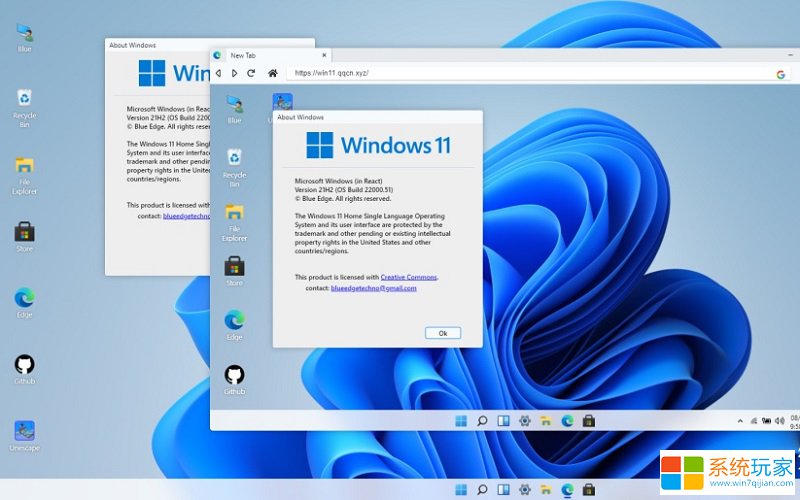Click the Google icon in address bar
The height and width of the screenshot is (500, 800).
[781, 74]
